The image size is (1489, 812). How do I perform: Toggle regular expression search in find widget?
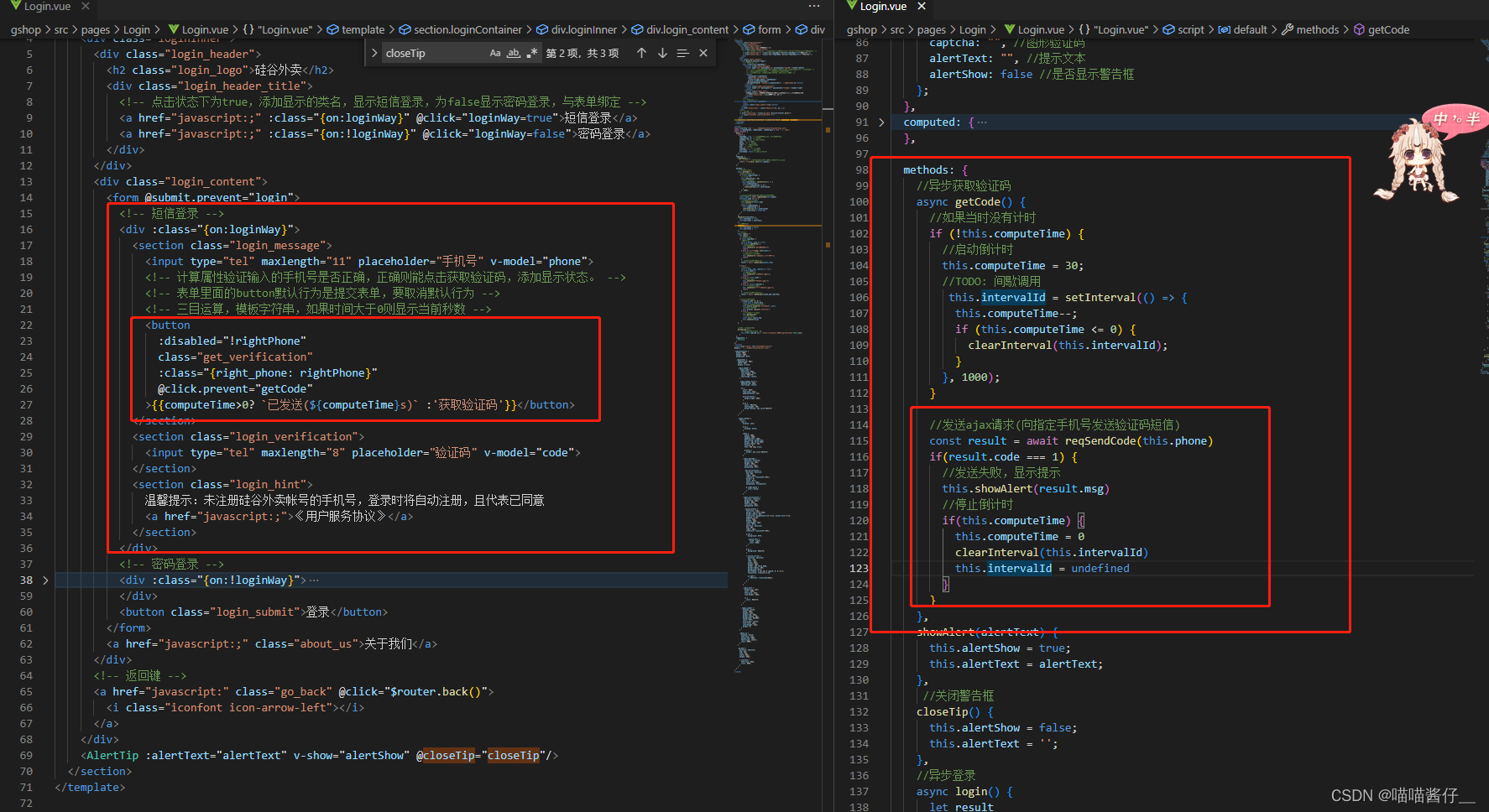tap(532, 53)
